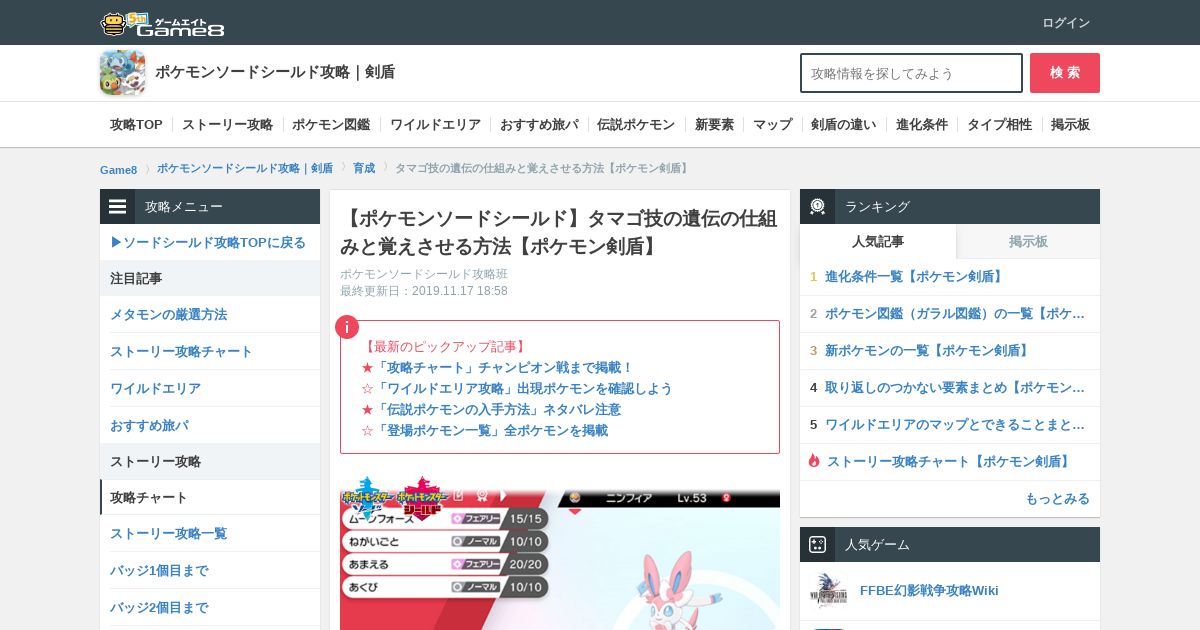The image size is (1200, 630).
Task: Click ログイン in the top bar
Action: coord(1066,23)
